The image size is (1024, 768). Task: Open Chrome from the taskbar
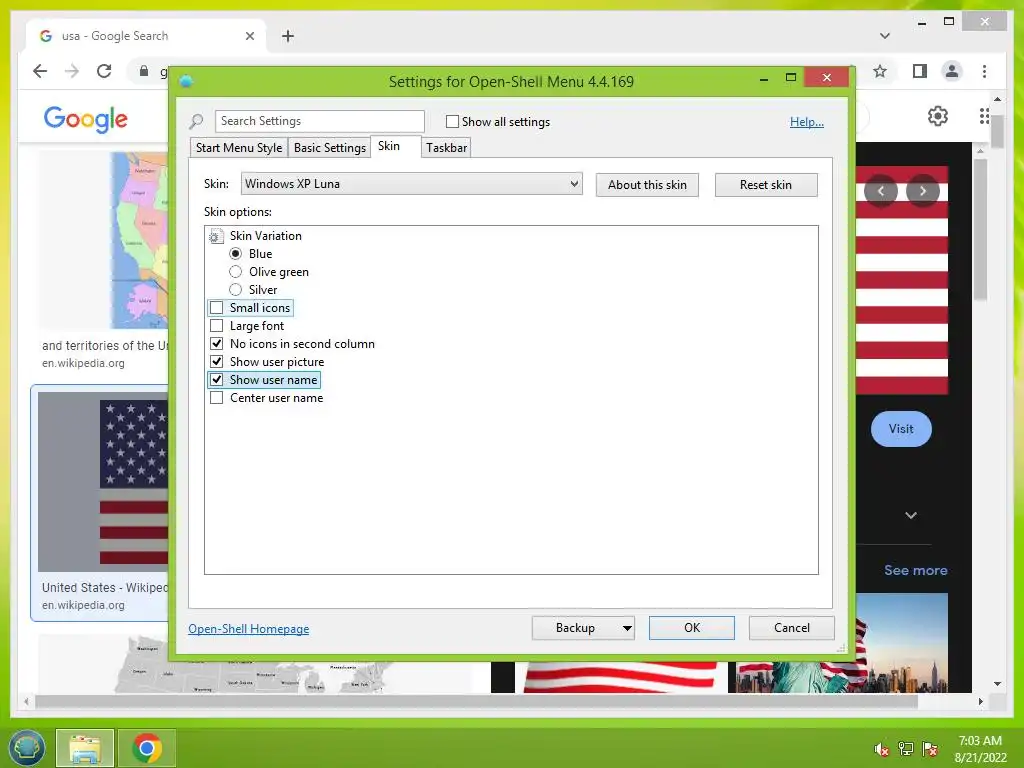tap(147, 748)
